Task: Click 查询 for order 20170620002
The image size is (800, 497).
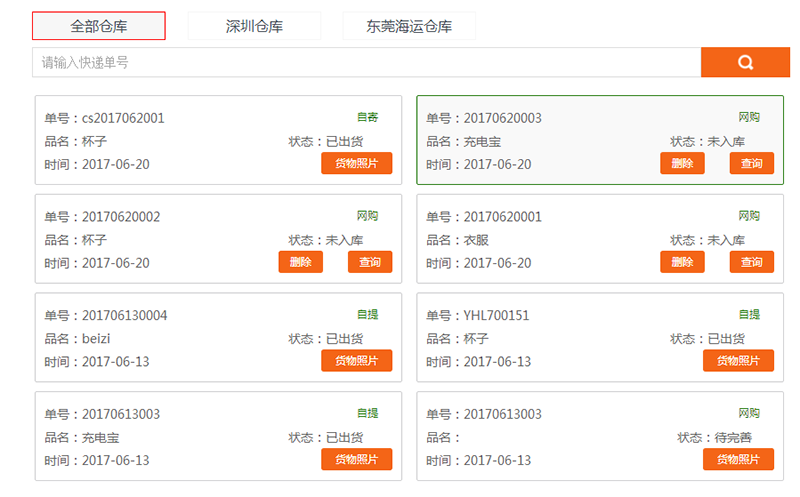Action: coord(370,262)
